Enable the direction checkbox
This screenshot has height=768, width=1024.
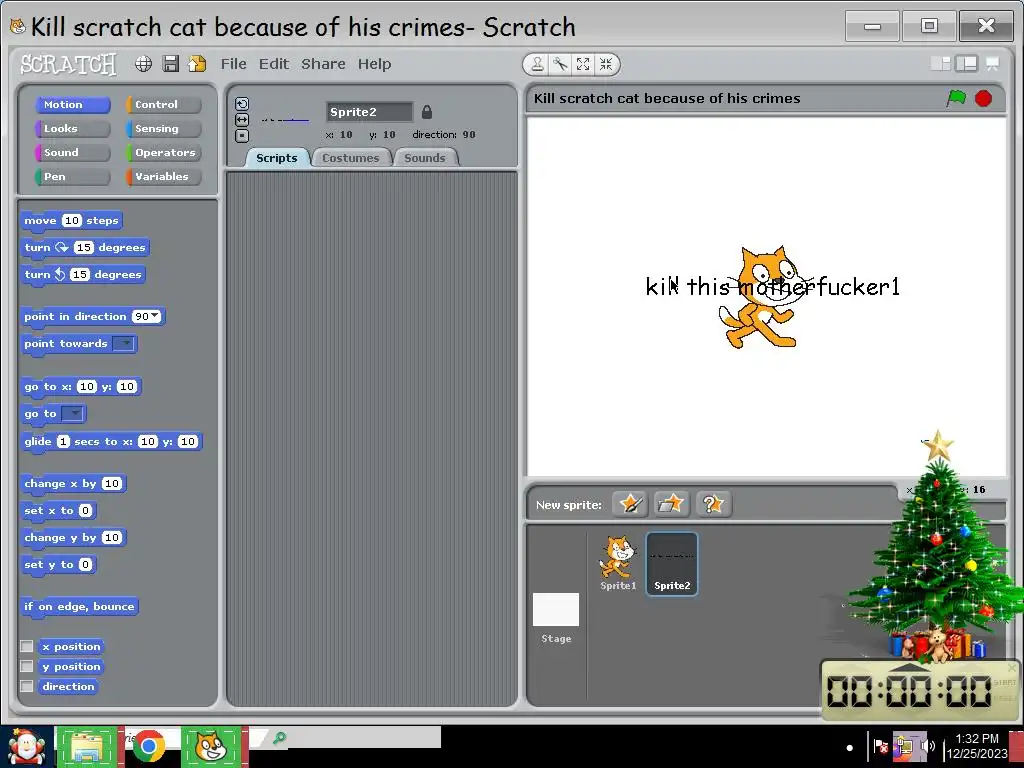click(x=27, y=686)
